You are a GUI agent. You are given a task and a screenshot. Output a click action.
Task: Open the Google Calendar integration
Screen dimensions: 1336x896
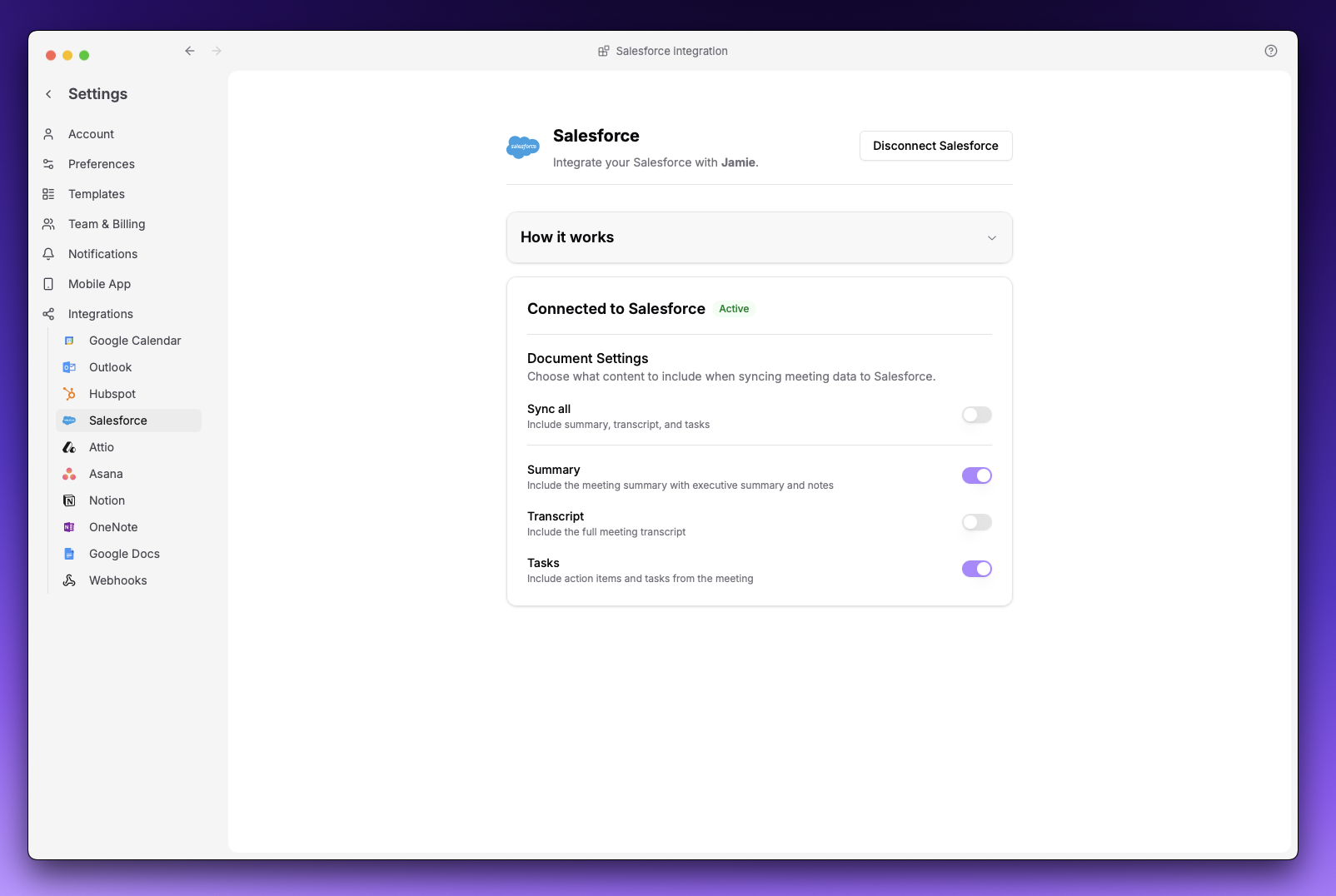(135, 341)
